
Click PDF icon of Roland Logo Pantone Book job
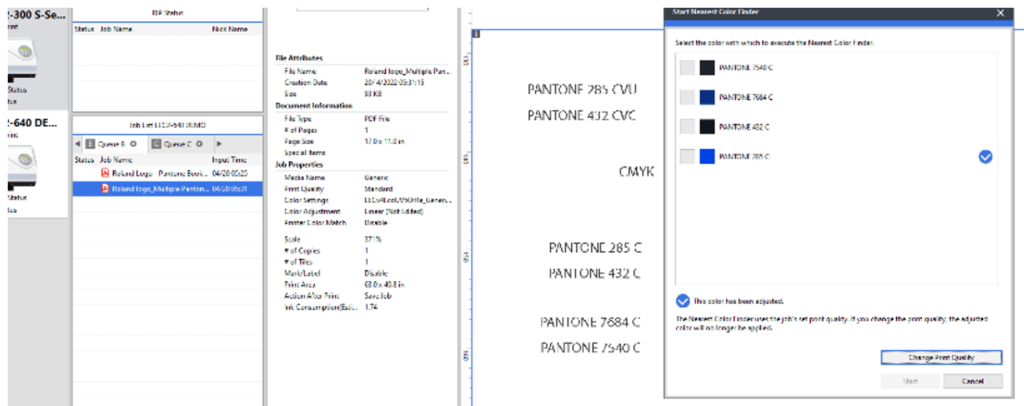tap(104, 173)
